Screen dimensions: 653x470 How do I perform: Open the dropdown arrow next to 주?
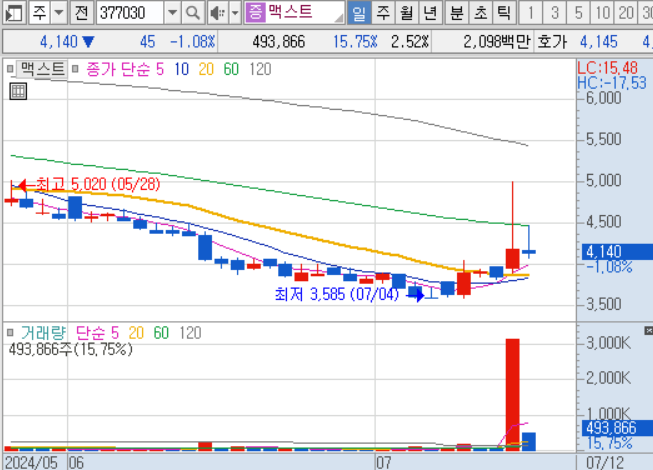(59, 12)
